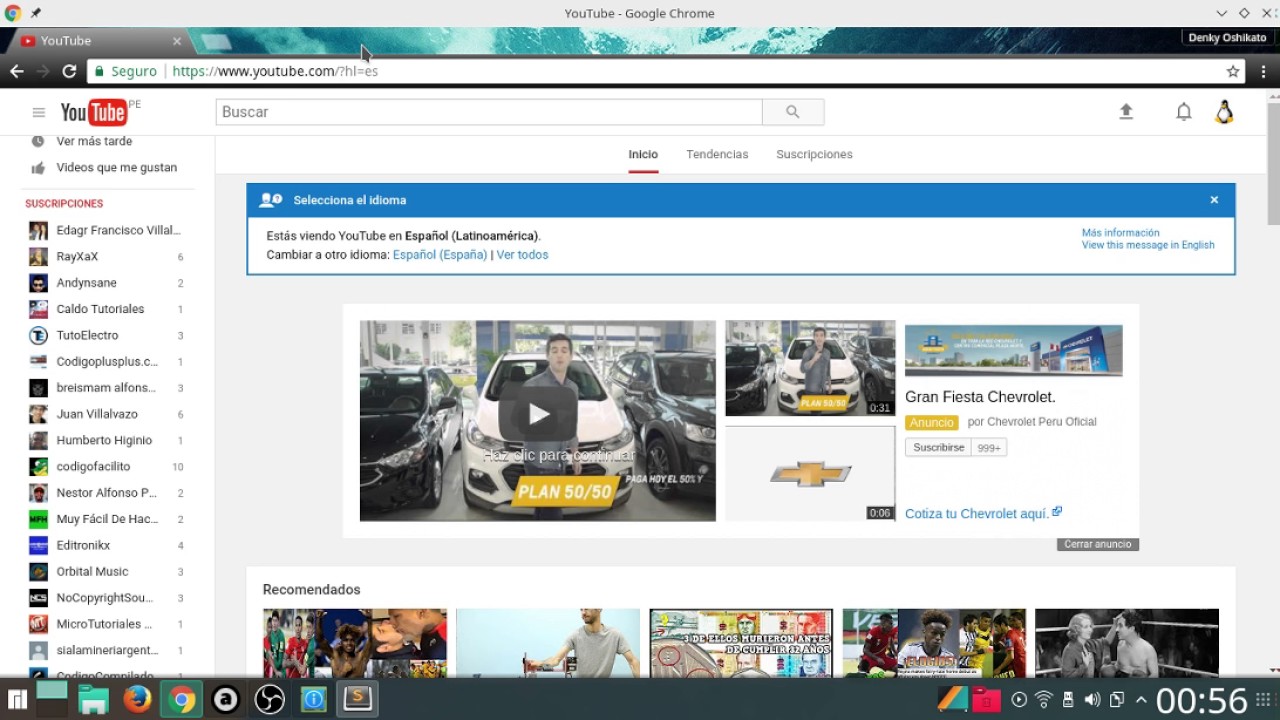1280x720 pixels.
Task: Click the black circle 'a' taskbar app
Action: (x=226, y=699)
